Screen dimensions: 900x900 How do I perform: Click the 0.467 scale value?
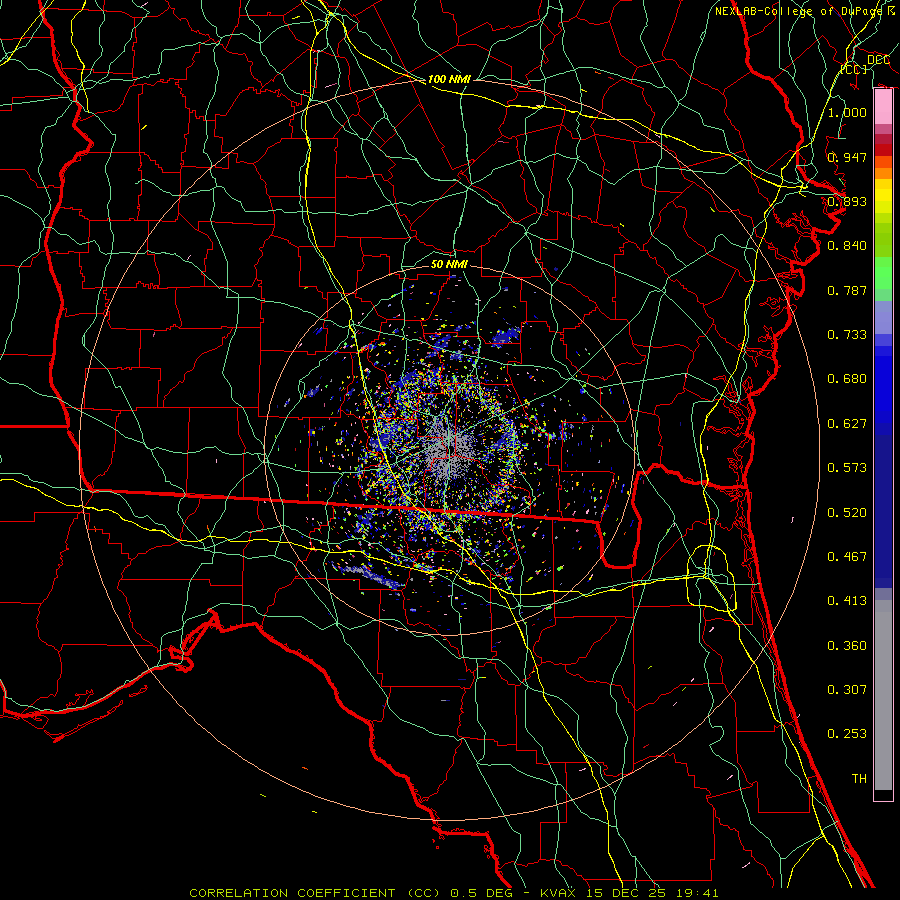[847, 557]
